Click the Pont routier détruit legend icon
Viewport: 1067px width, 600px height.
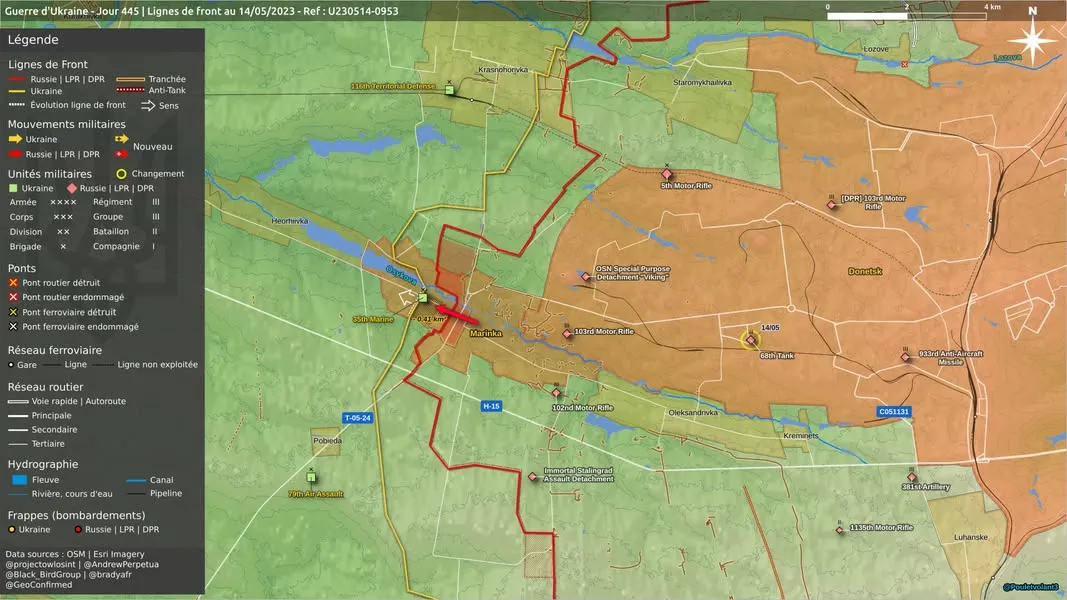13,283
